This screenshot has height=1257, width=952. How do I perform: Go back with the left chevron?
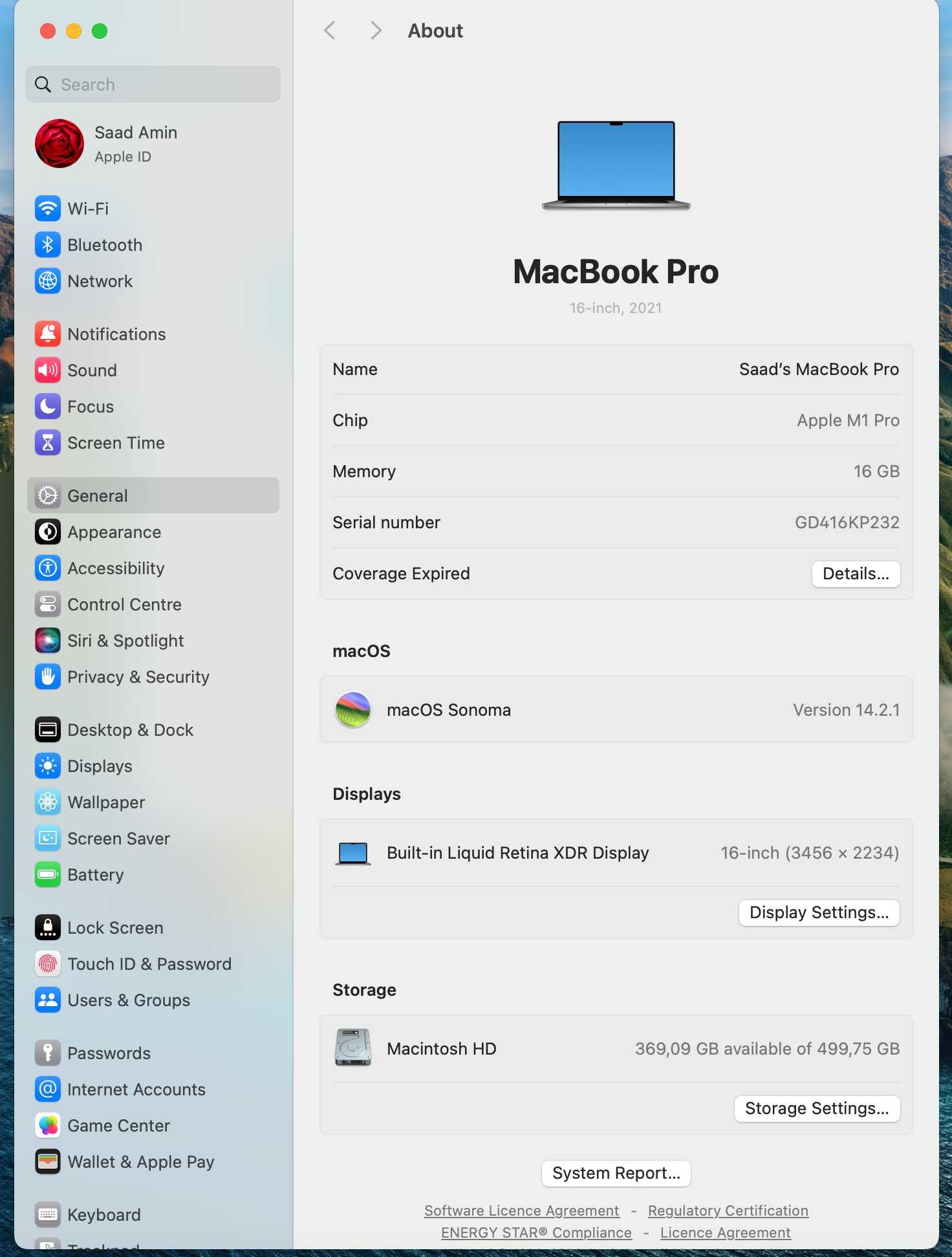330,30
